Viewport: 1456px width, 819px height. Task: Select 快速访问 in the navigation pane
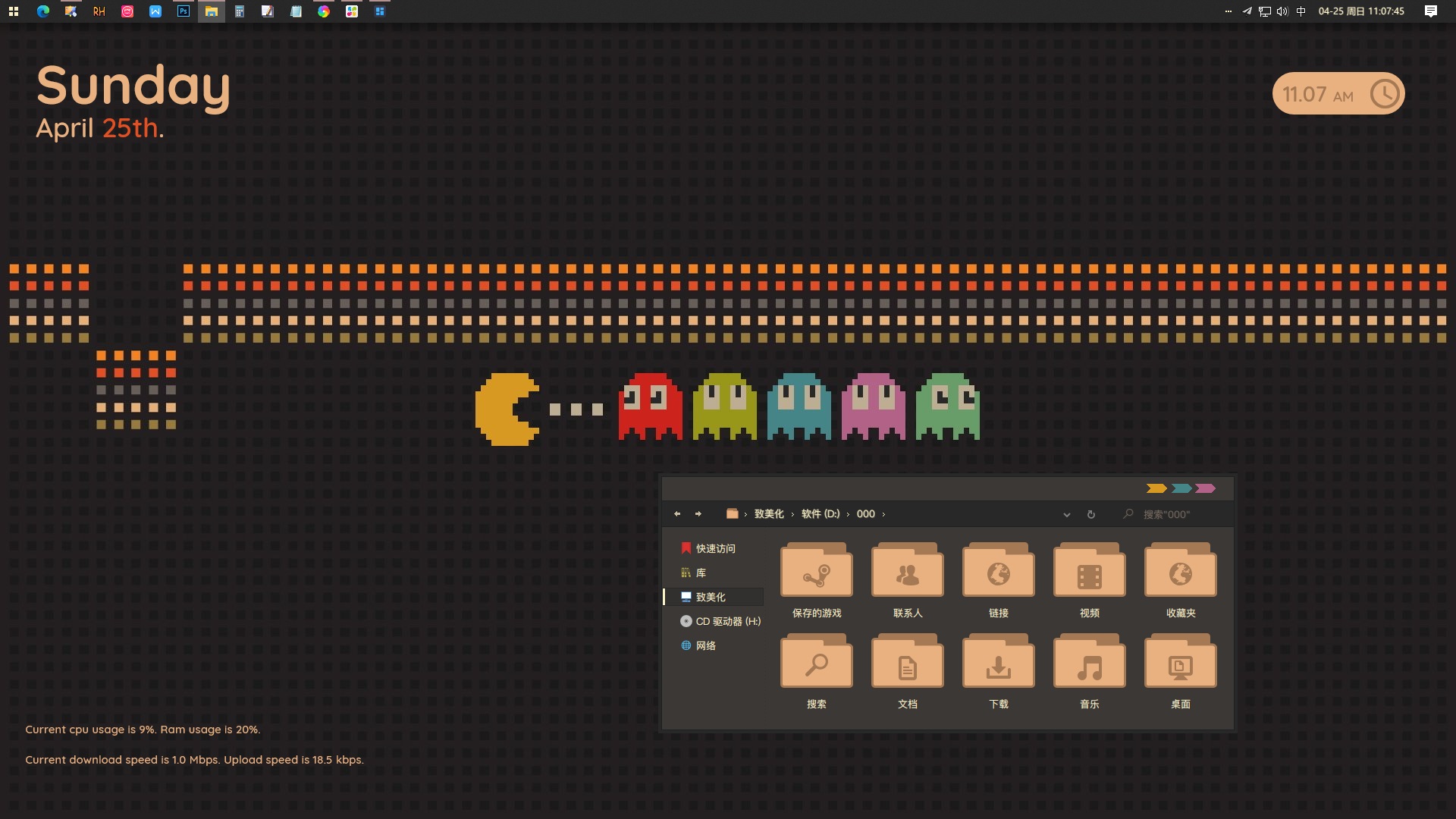[x=715, y=548]
